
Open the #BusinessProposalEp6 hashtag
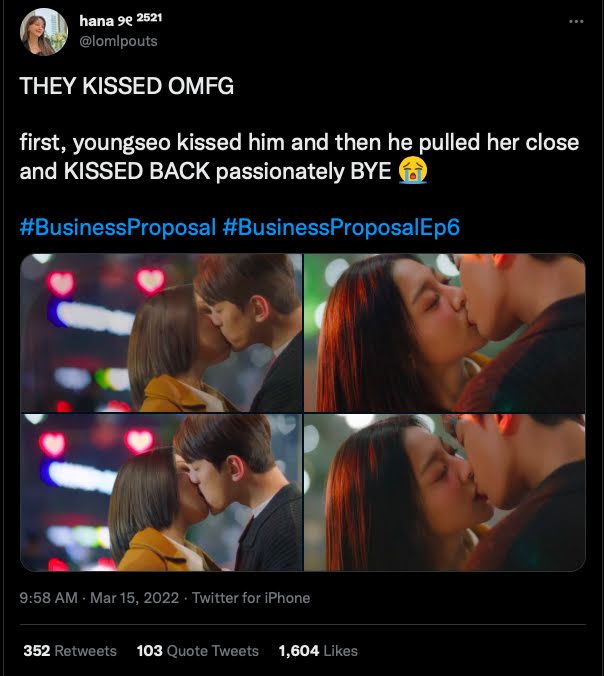click(341, 227)
